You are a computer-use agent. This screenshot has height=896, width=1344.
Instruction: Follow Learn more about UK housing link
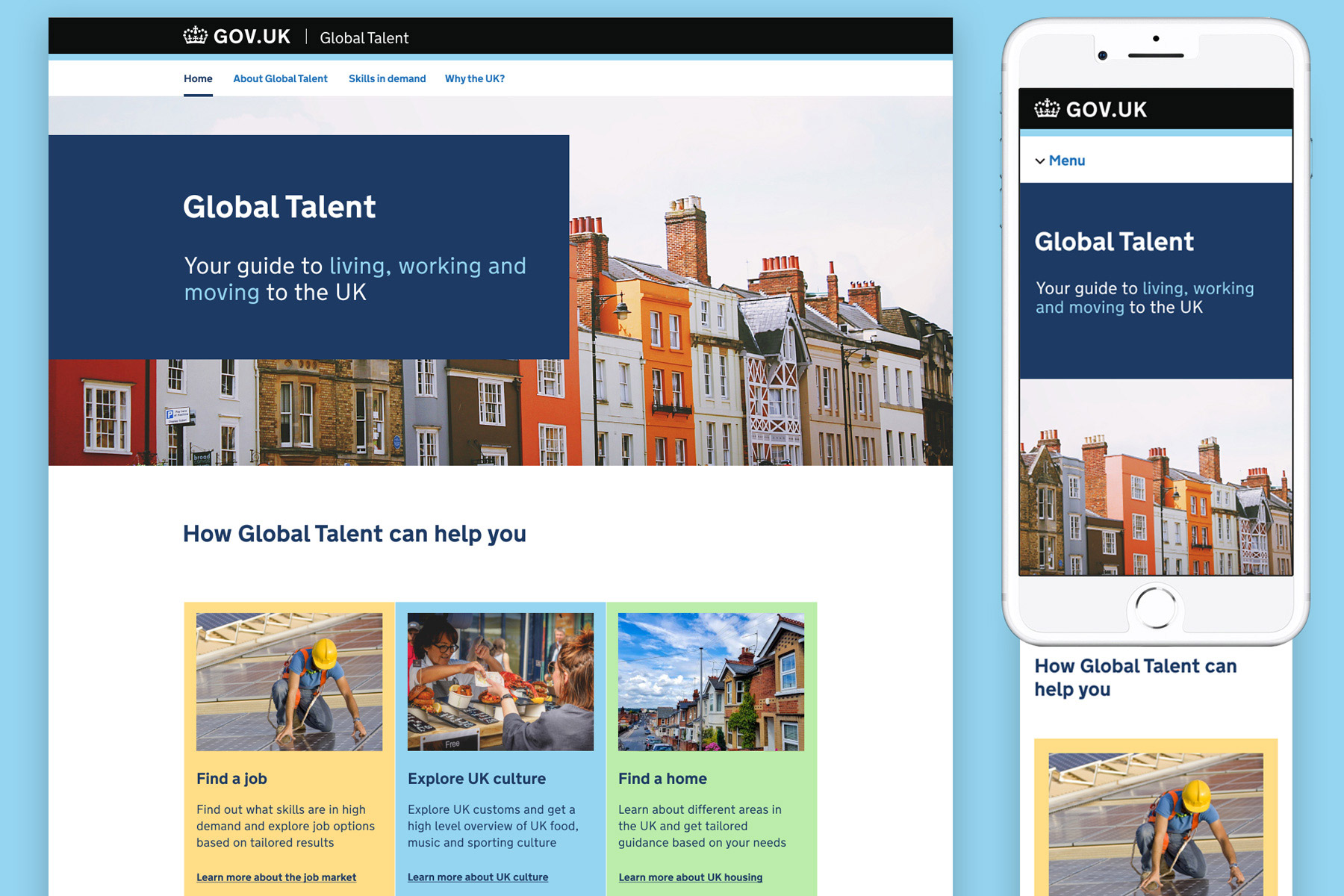[691, 877]
